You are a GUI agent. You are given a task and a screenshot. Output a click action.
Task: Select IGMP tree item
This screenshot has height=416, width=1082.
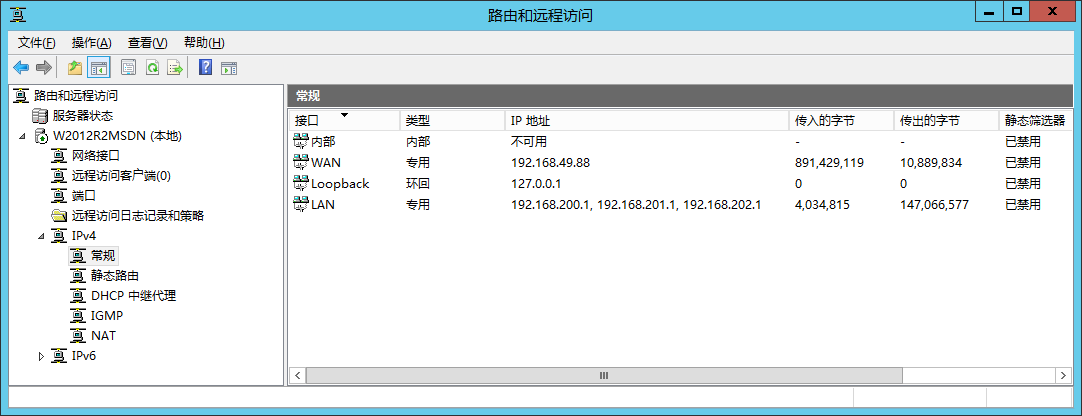tap(107, 316)
